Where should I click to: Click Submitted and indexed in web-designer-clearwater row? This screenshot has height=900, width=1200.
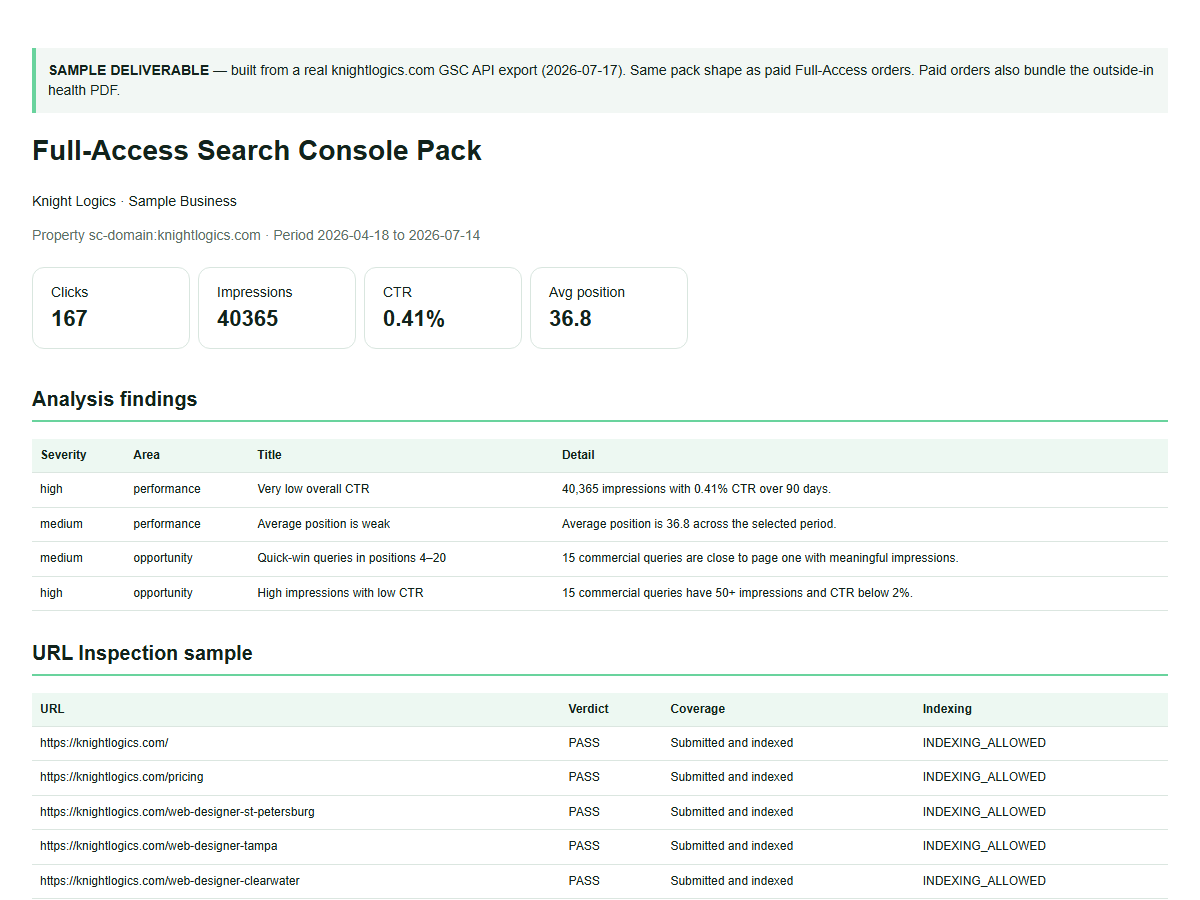[732, 881]
